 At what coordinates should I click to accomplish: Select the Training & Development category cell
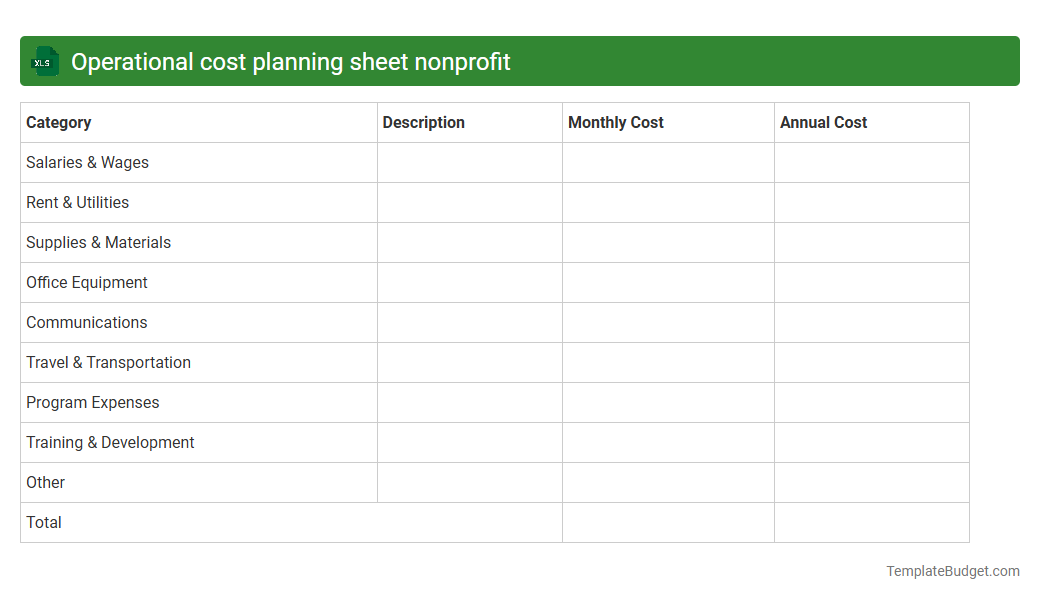[x=110, y=442]
